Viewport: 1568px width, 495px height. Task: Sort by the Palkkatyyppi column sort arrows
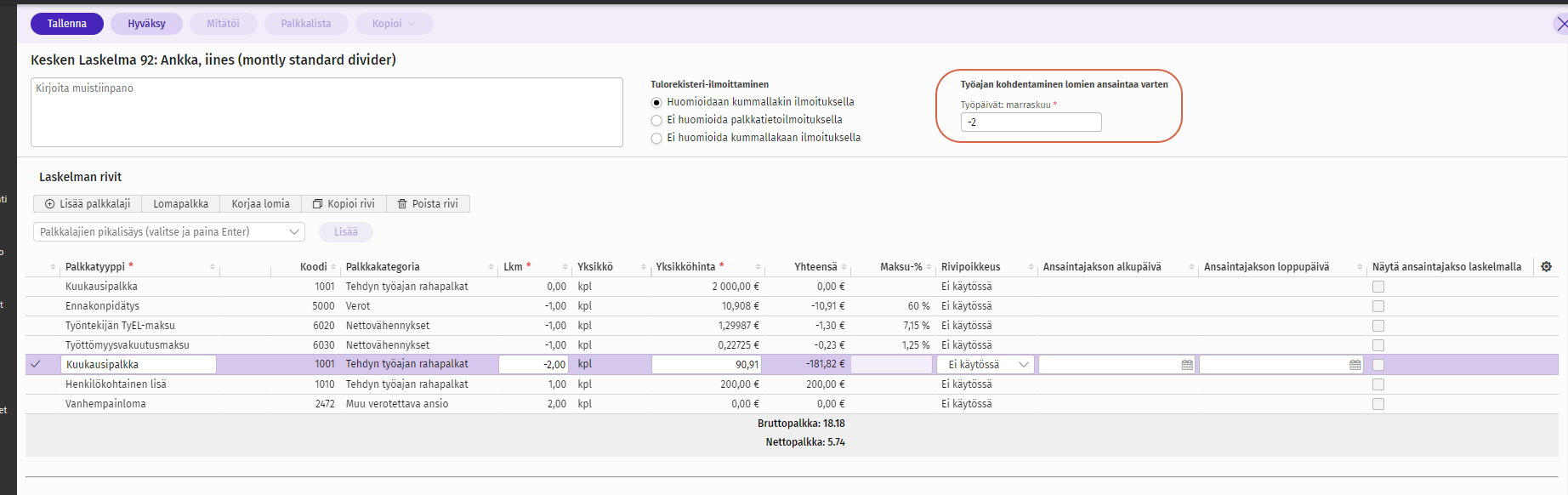pos(213,267)
